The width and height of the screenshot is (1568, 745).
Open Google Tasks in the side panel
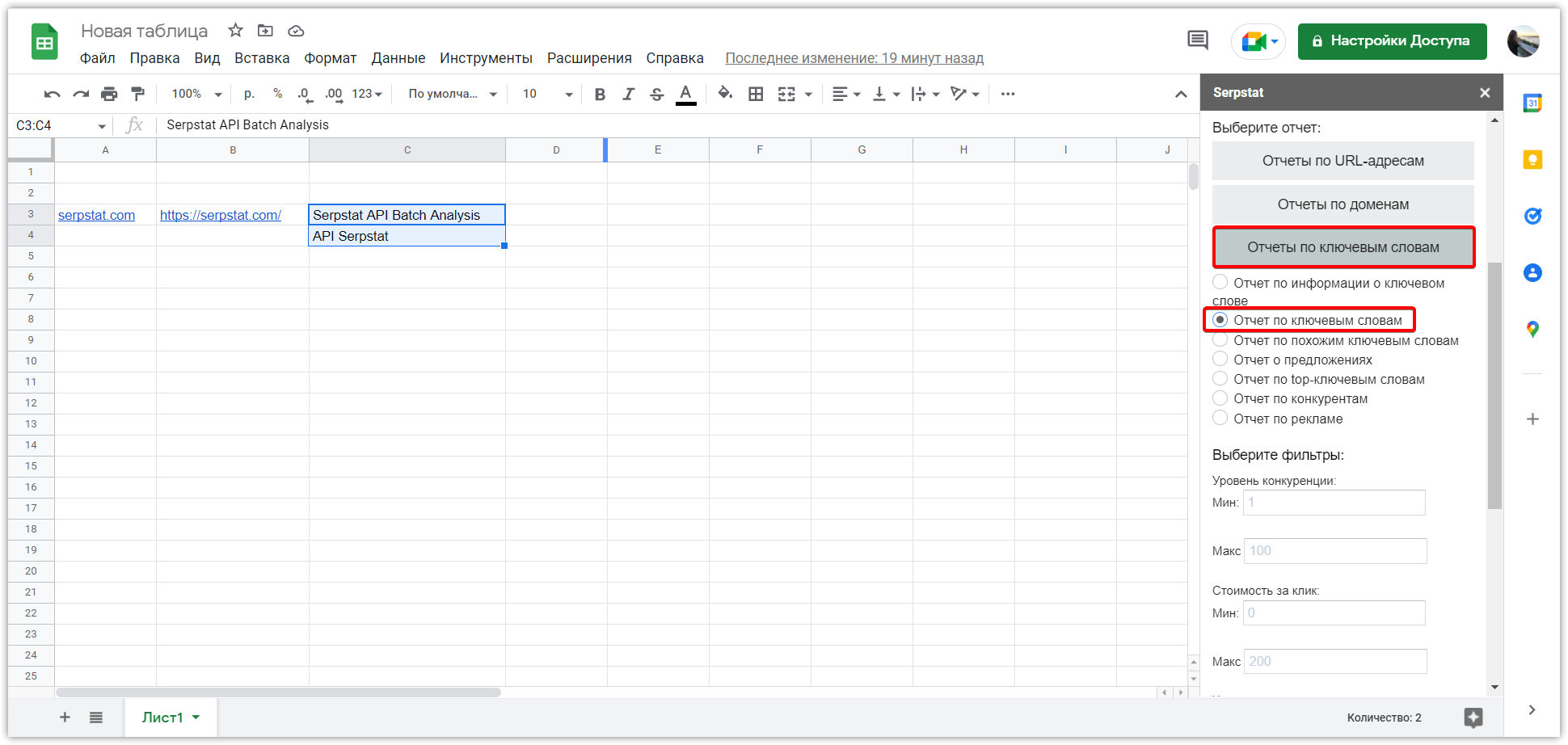point(1532,216)
